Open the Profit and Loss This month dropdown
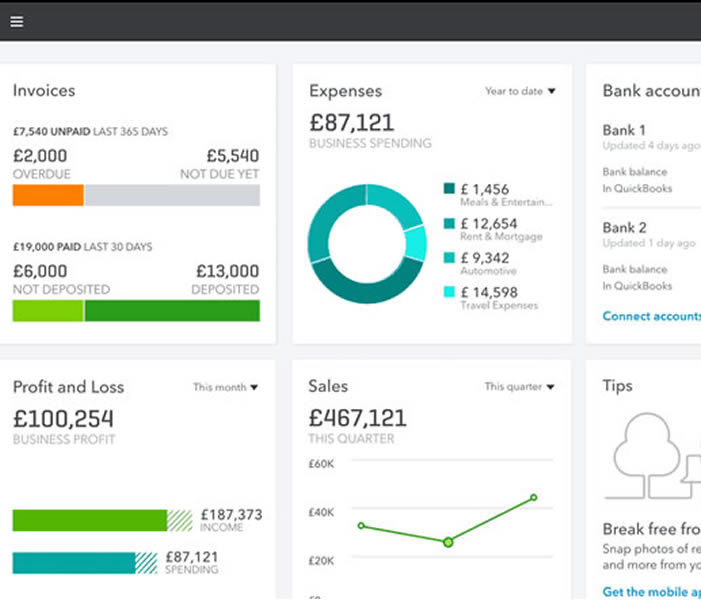Viewport: 701px width, 600px height. coord(225,387)
